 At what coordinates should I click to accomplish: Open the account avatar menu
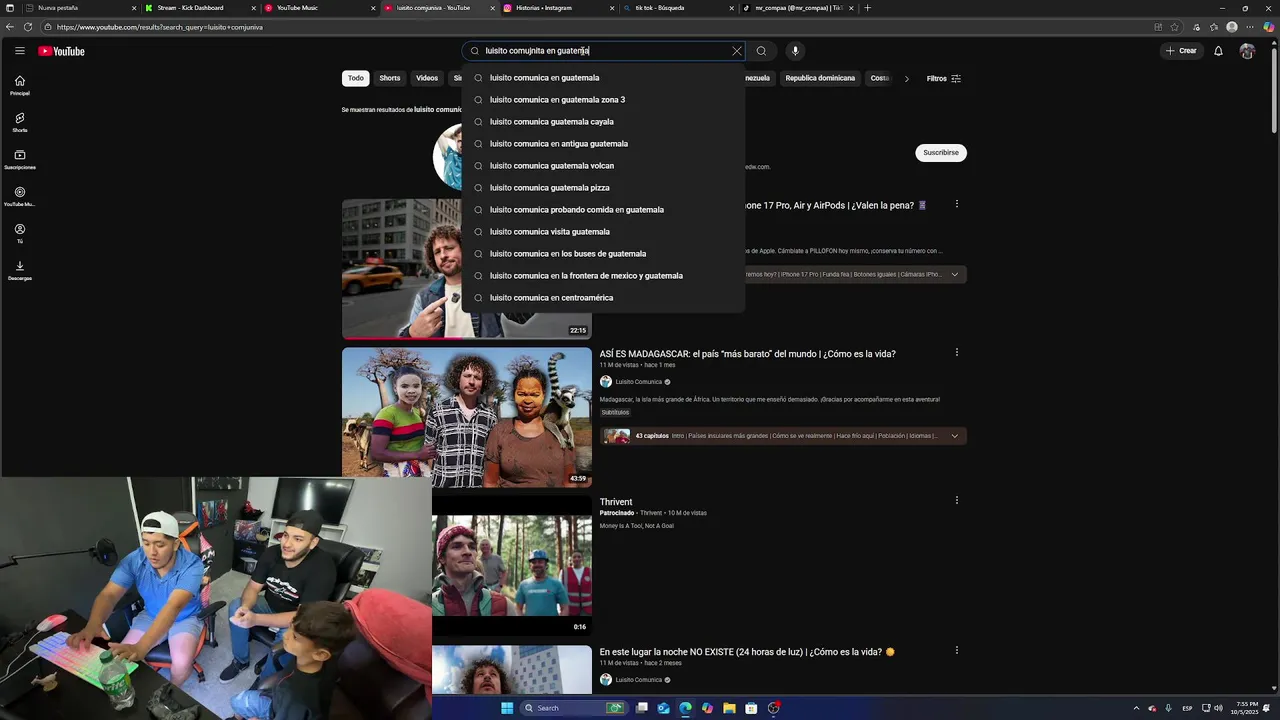(1247, 51)
